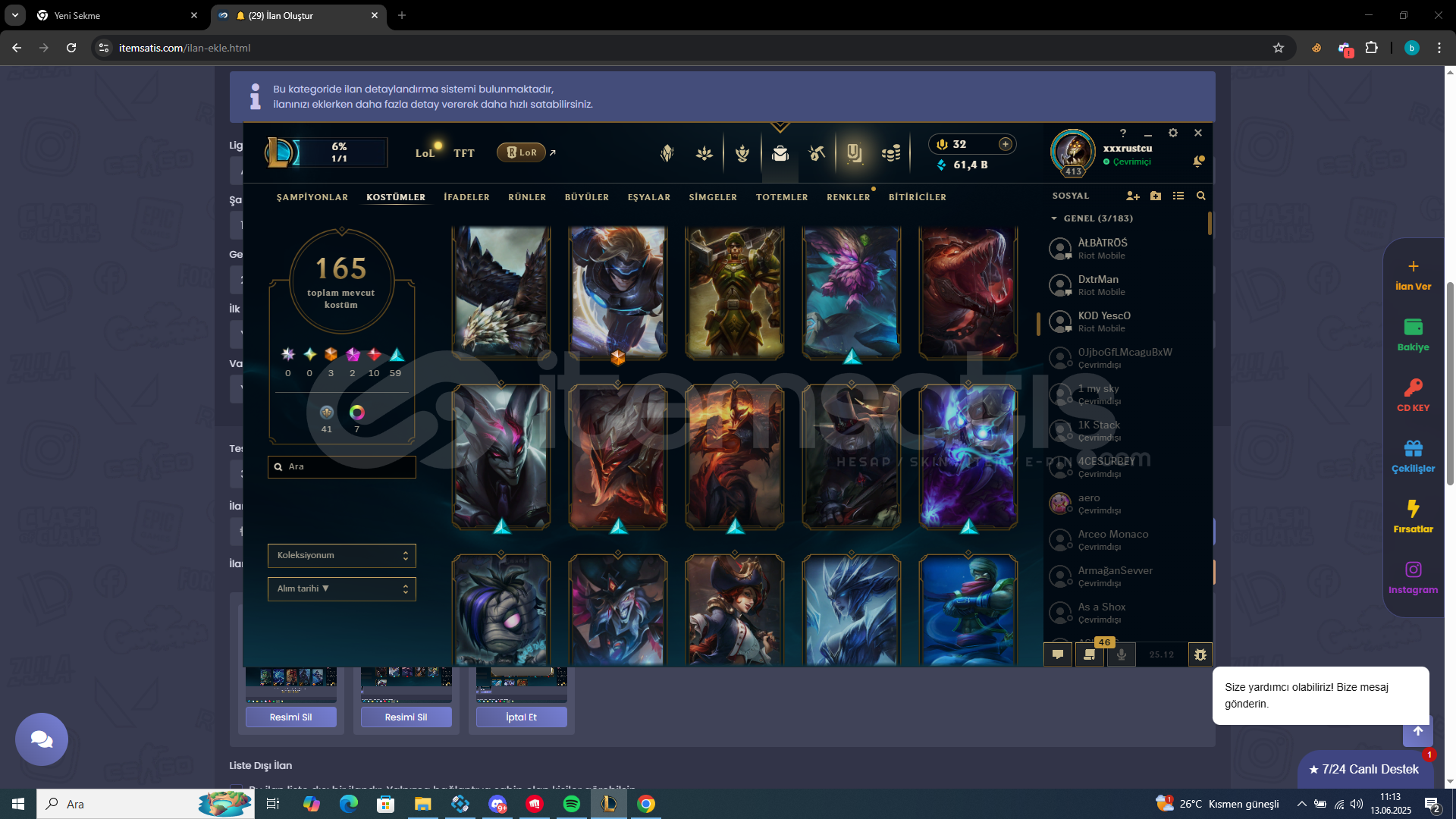Open the 7/24 Canlı Destek button

(1365, 769)
